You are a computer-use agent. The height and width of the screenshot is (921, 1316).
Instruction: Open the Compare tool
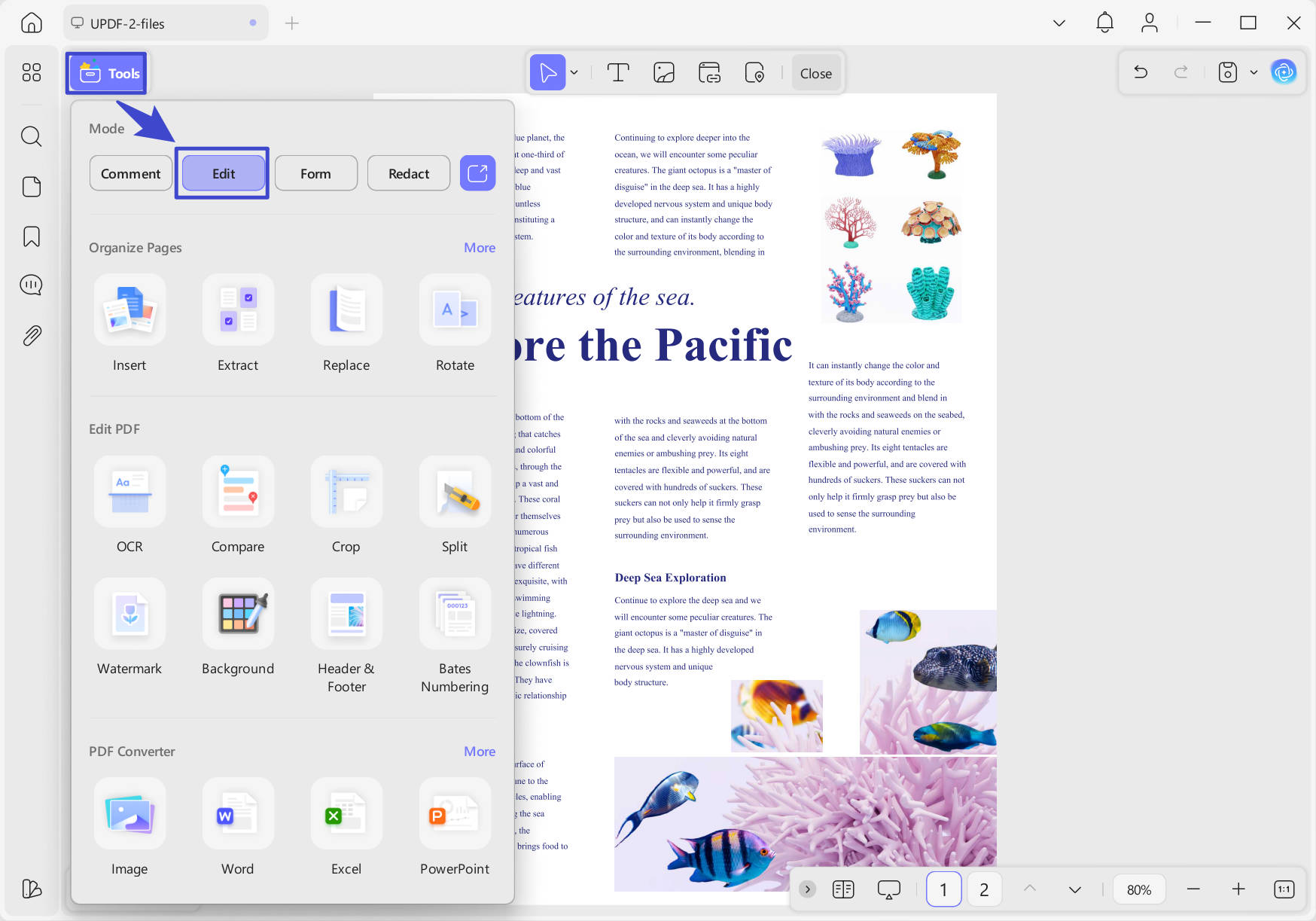pos(238,506)
